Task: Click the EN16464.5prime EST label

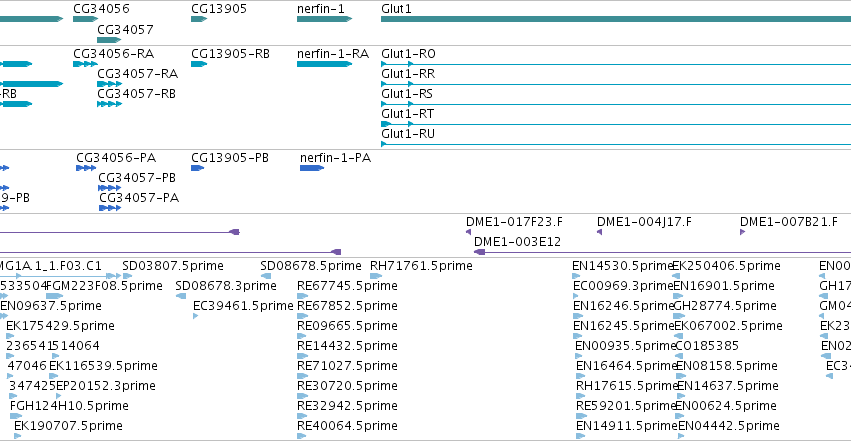Action: point(627,366)
